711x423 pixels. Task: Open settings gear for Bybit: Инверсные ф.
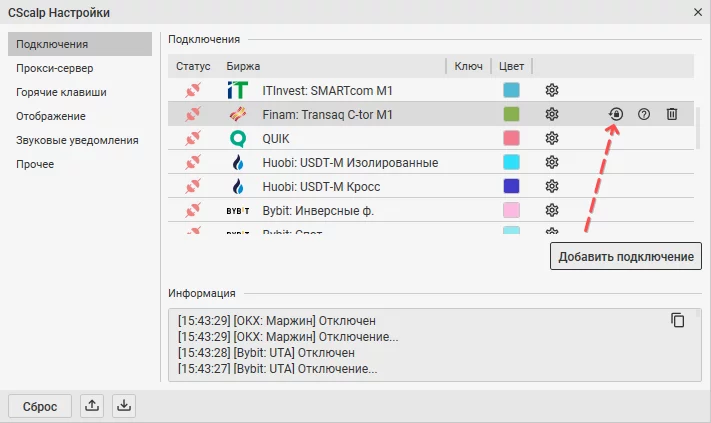click(551, 210)
